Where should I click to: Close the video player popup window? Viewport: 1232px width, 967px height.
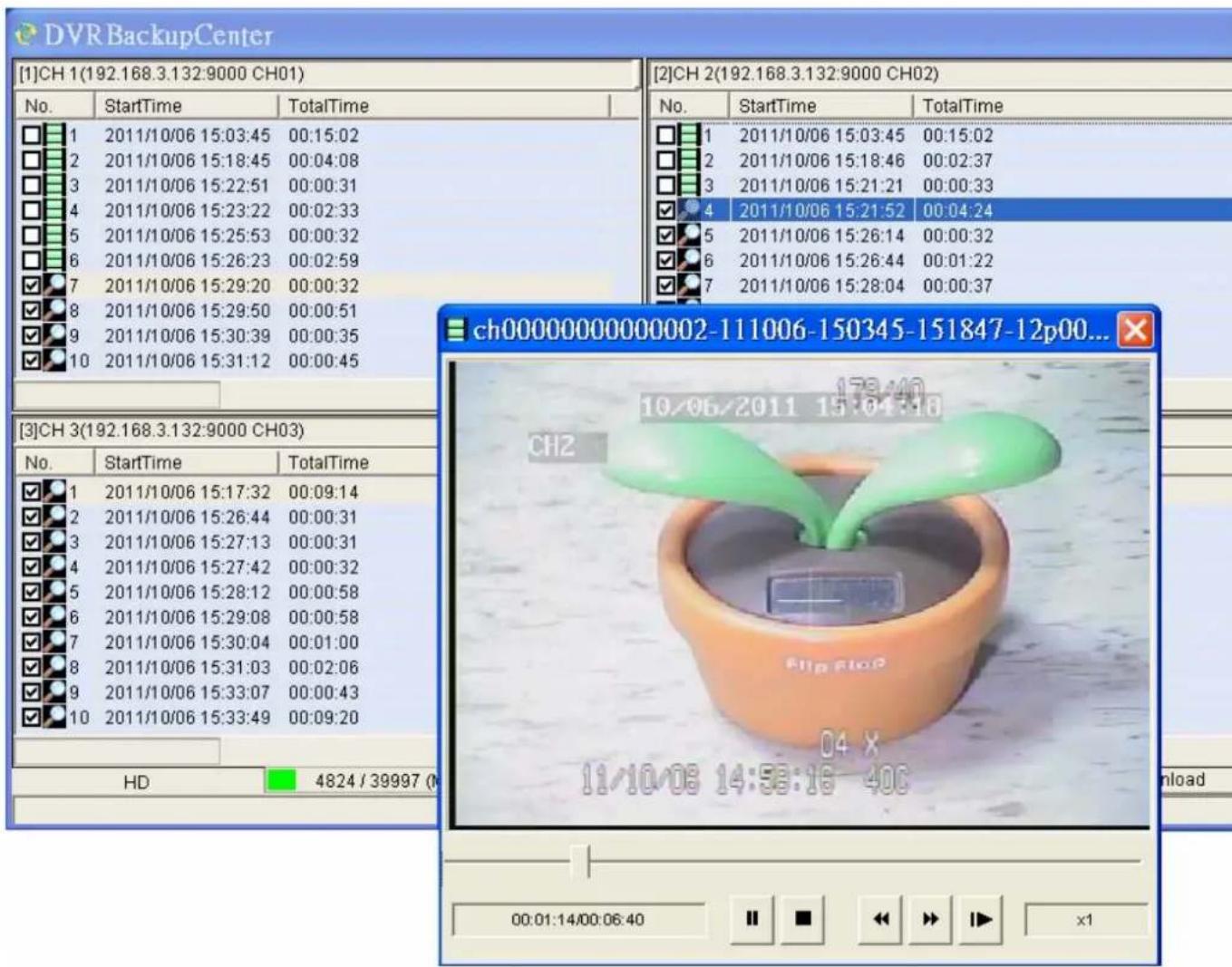pos(1135,330)
